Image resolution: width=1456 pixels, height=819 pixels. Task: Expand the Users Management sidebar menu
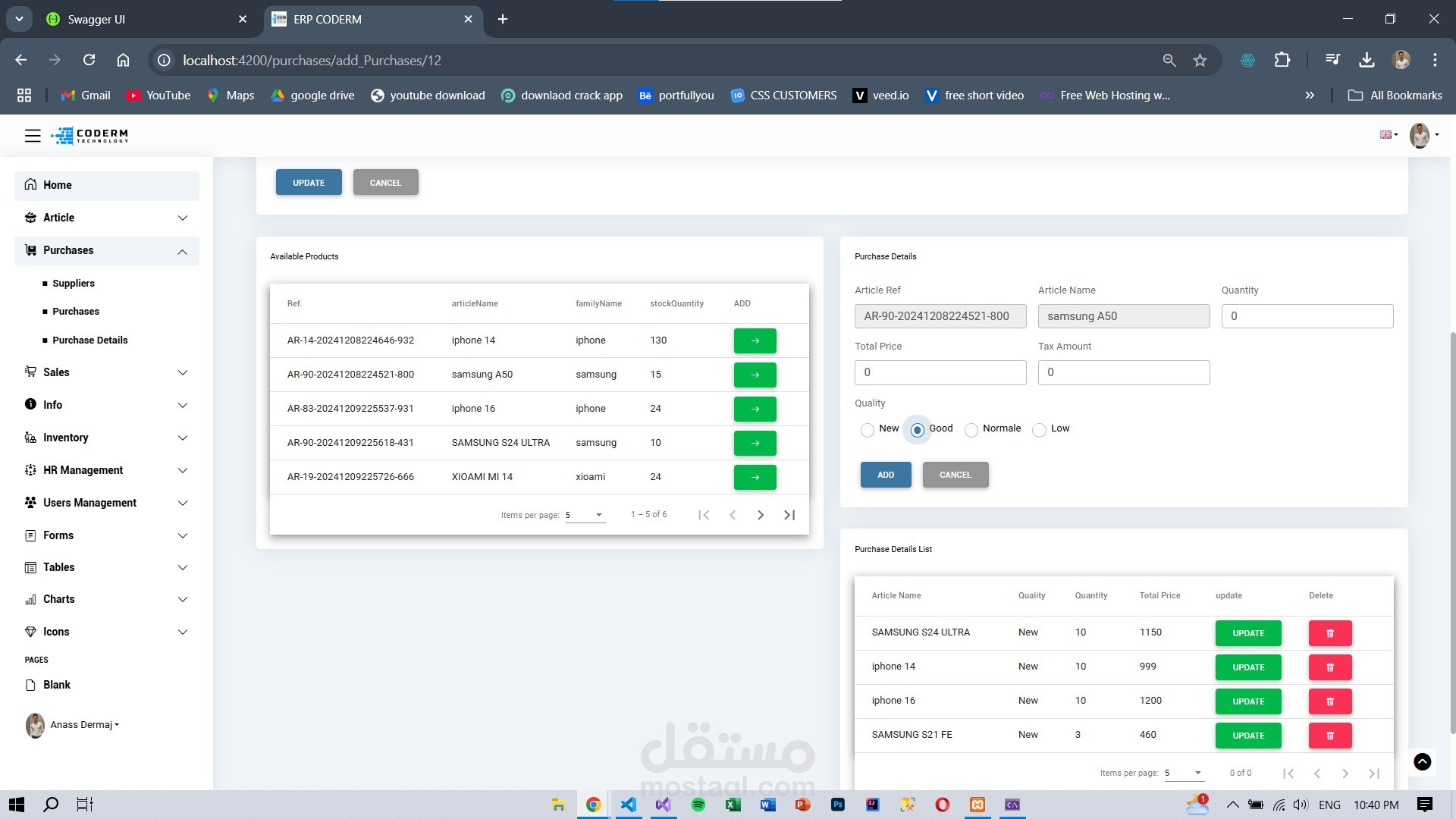[107, 503]
